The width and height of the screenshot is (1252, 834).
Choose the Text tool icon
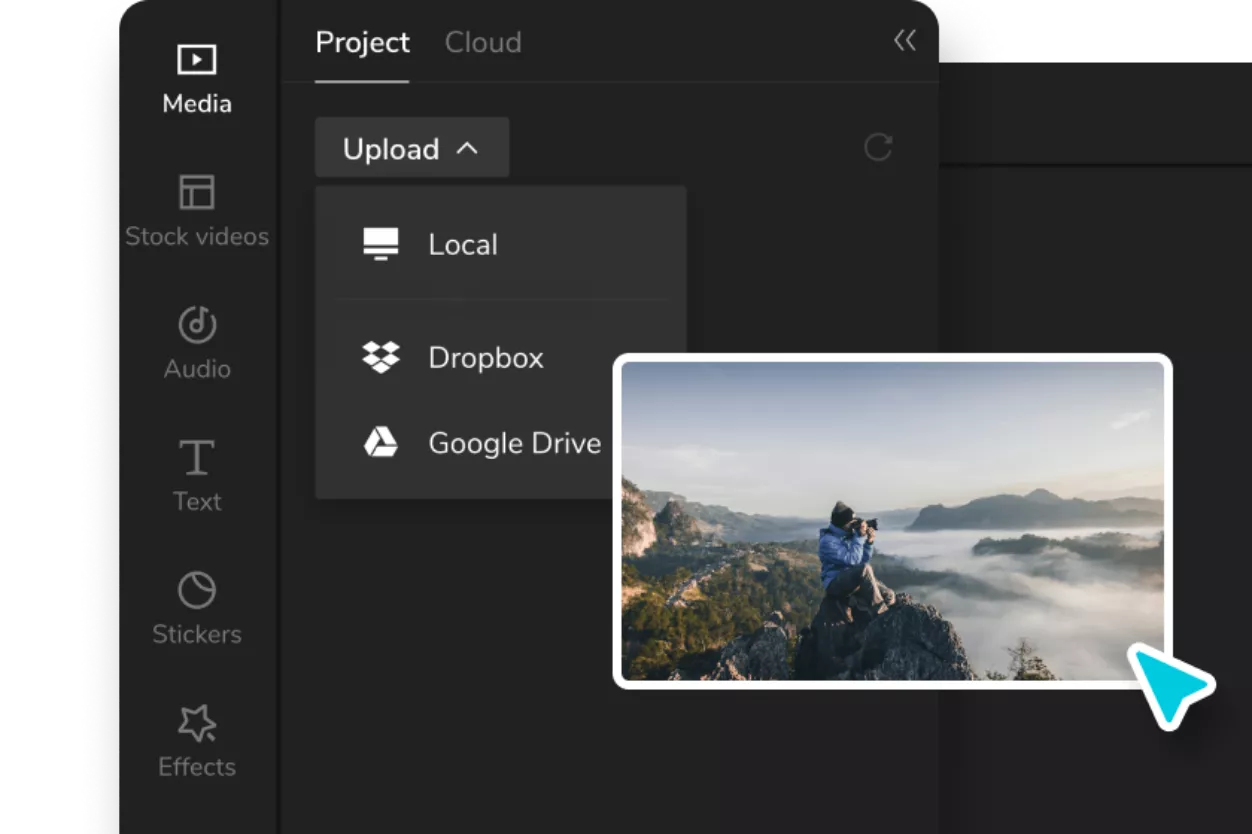197,458
